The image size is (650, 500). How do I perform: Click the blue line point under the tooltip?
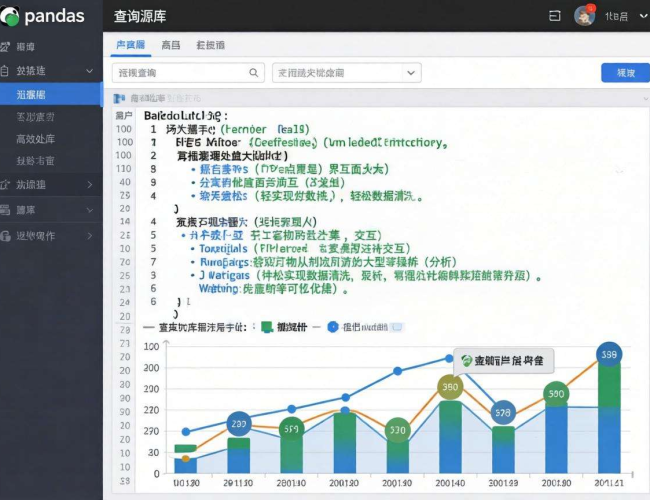tap(449, 358)
